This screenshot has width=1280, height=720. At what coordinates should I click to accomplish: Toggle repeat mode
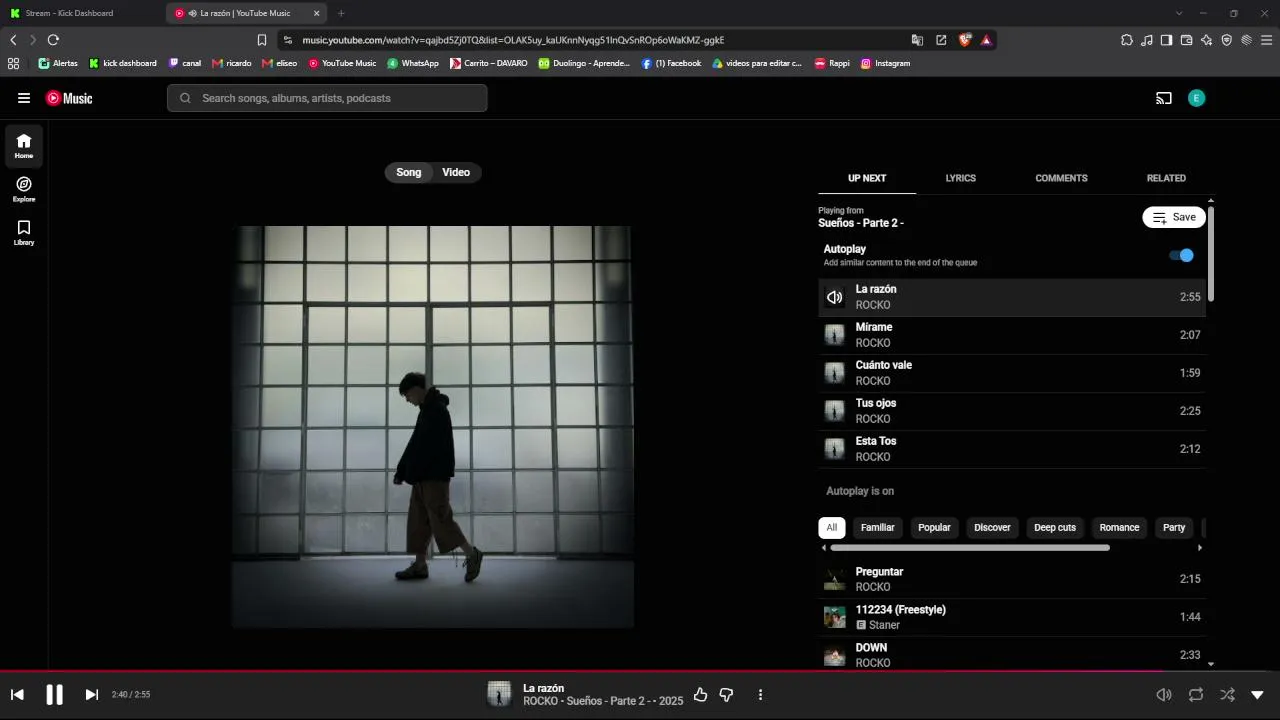tap(1196, 695)
